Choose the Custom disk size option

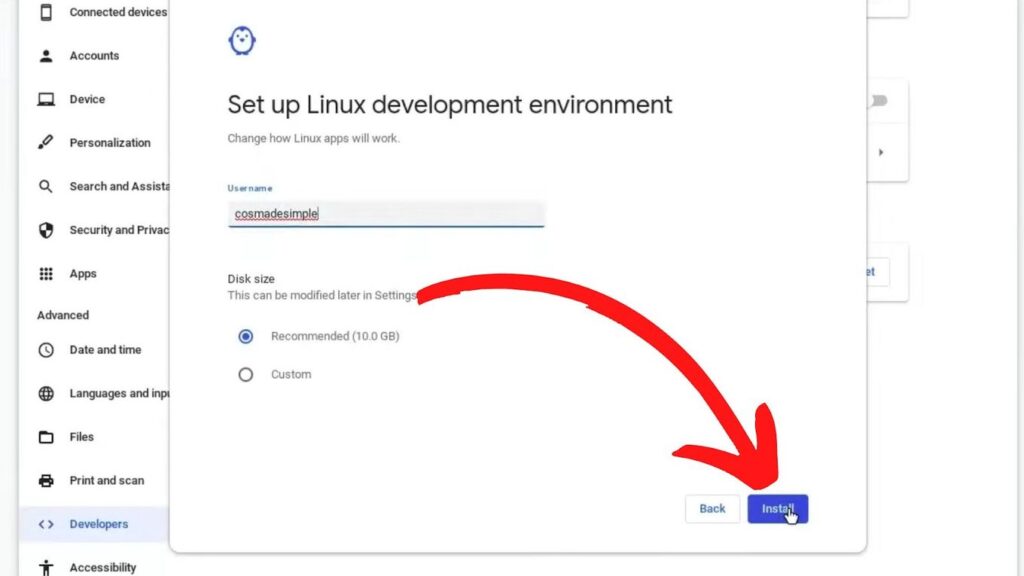click(x=246, y=375)
